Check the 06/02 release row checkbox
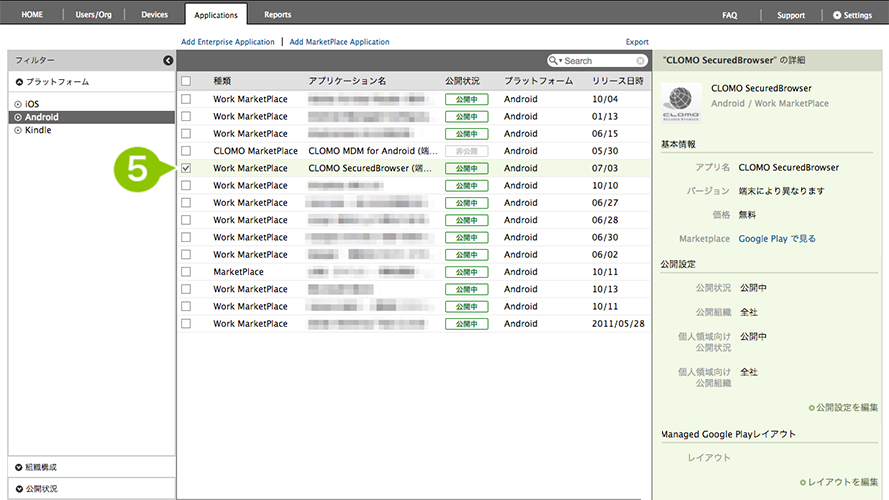The image size is (889, 500). coord(186,255)
